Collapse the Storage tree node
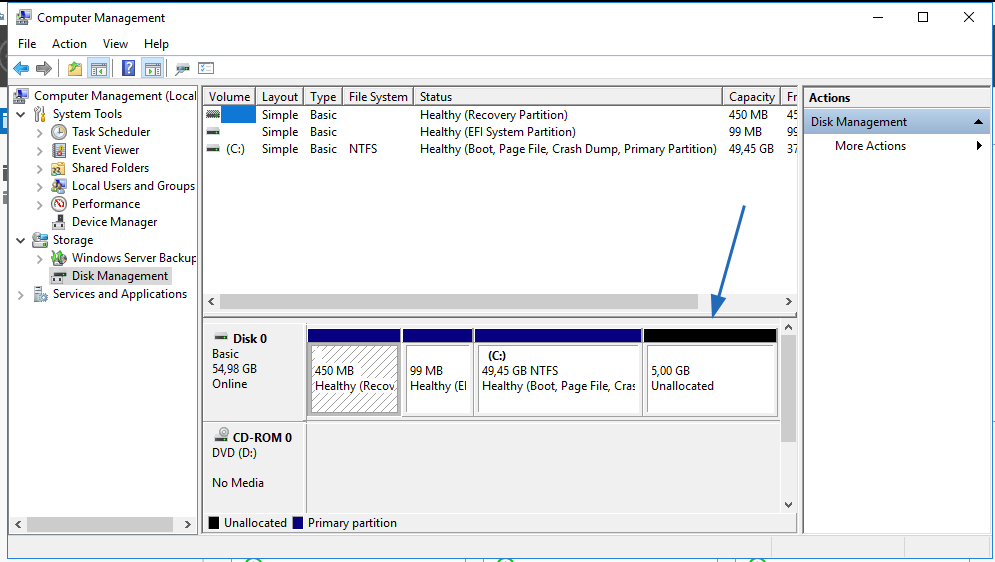The height and width of the screenshot is (562, 995). [x=22, y=240]
